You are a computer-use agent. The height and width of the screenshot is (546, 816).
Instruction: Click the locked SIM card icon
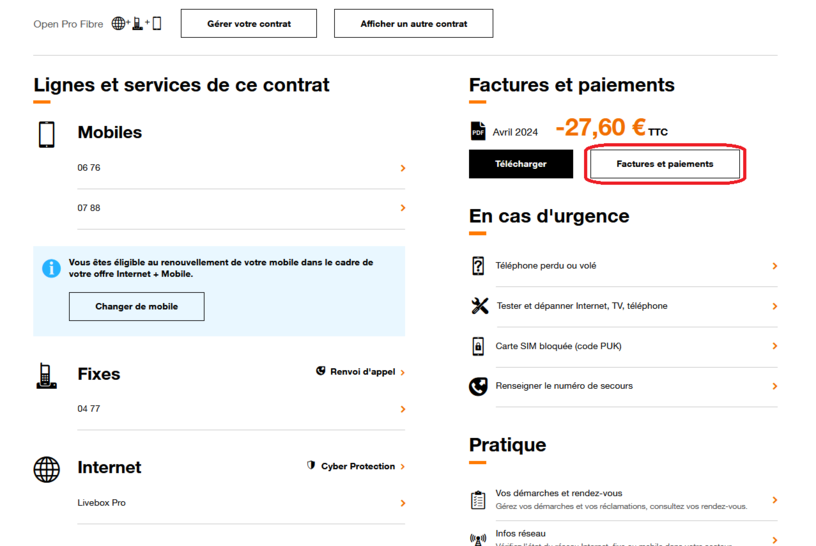478,346
